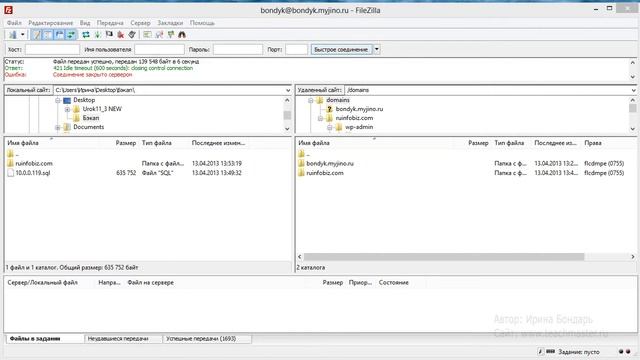Toggle transfer queue display icon

pos(71,35)
